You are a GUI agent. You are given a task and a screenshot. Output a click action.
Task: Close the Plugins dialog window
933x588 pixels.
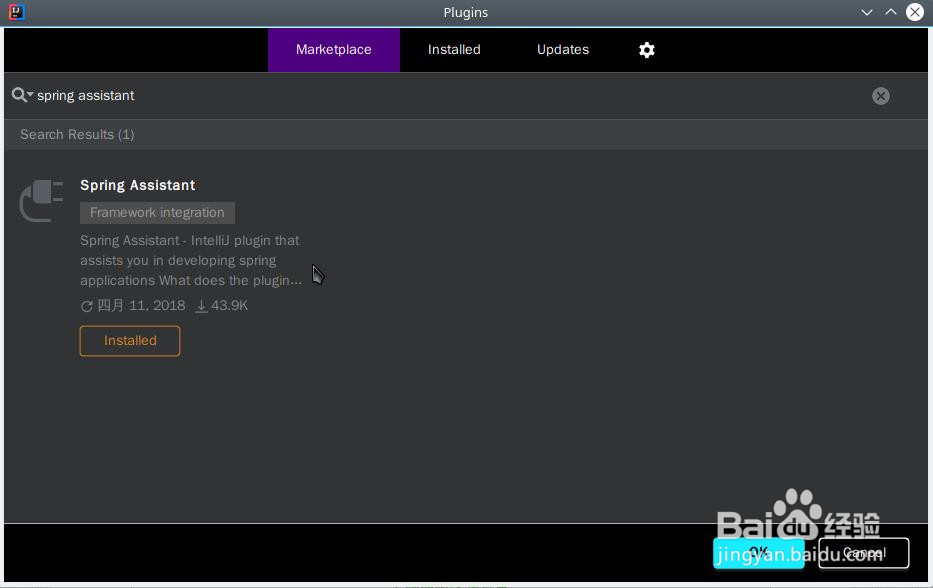[x=915, y=12]
